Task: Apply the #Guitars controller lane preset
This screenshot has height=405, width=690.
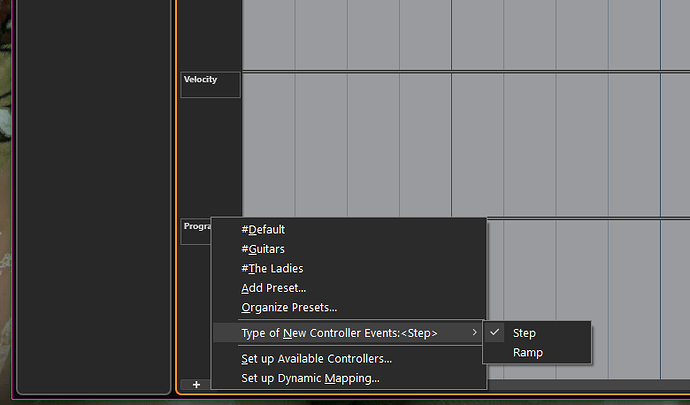Action: (x=263, y=249)
